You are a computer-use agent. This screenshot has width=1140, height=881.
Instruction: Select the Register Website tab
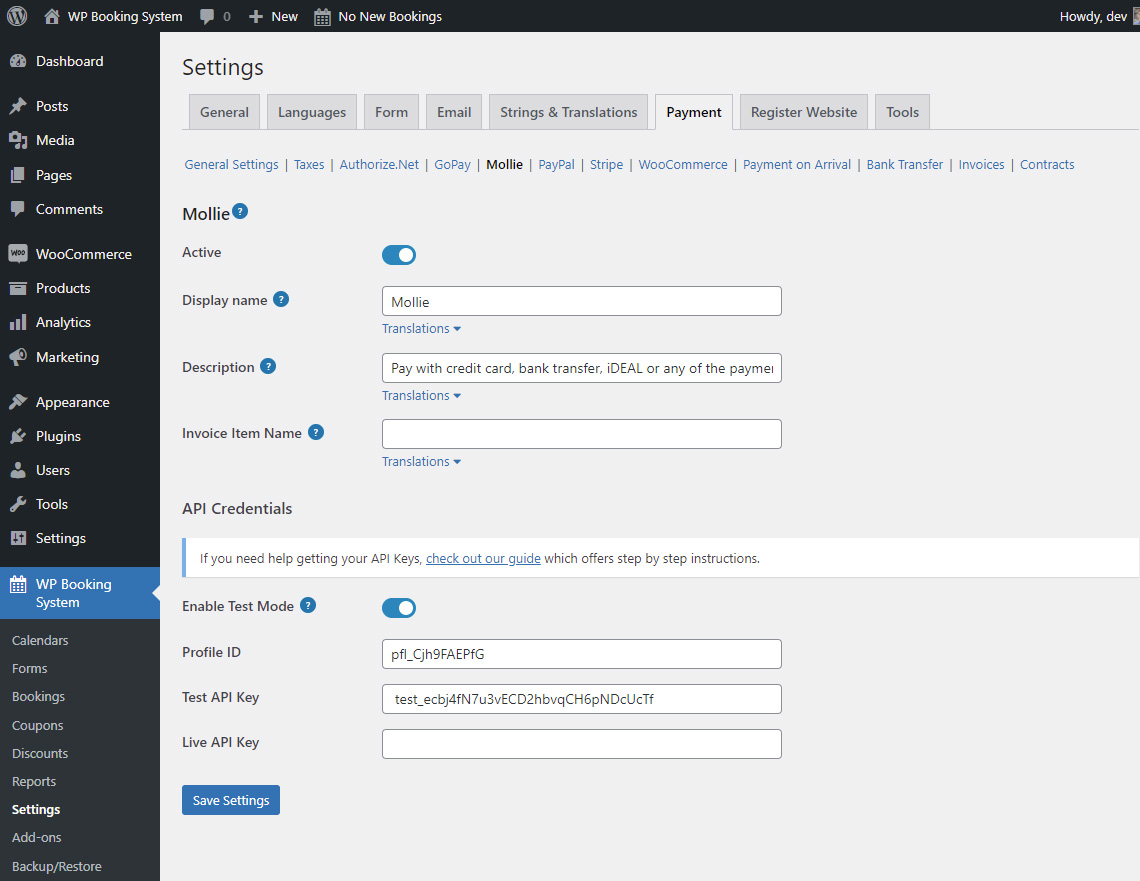[804, 112]
